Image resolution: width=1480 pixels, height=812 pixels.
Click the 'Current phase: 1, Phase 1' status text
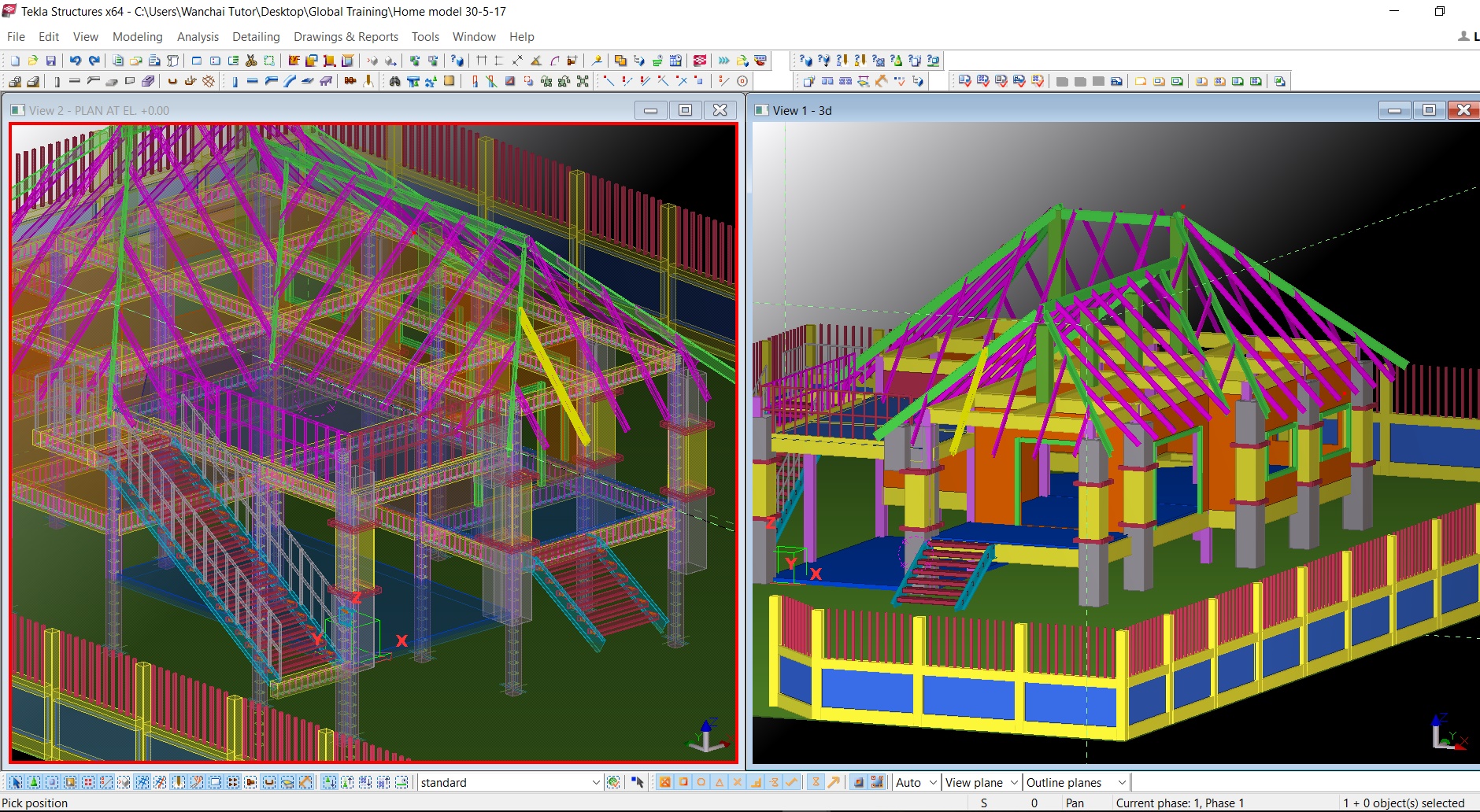pyautogui.click(x=1180, y=803)
